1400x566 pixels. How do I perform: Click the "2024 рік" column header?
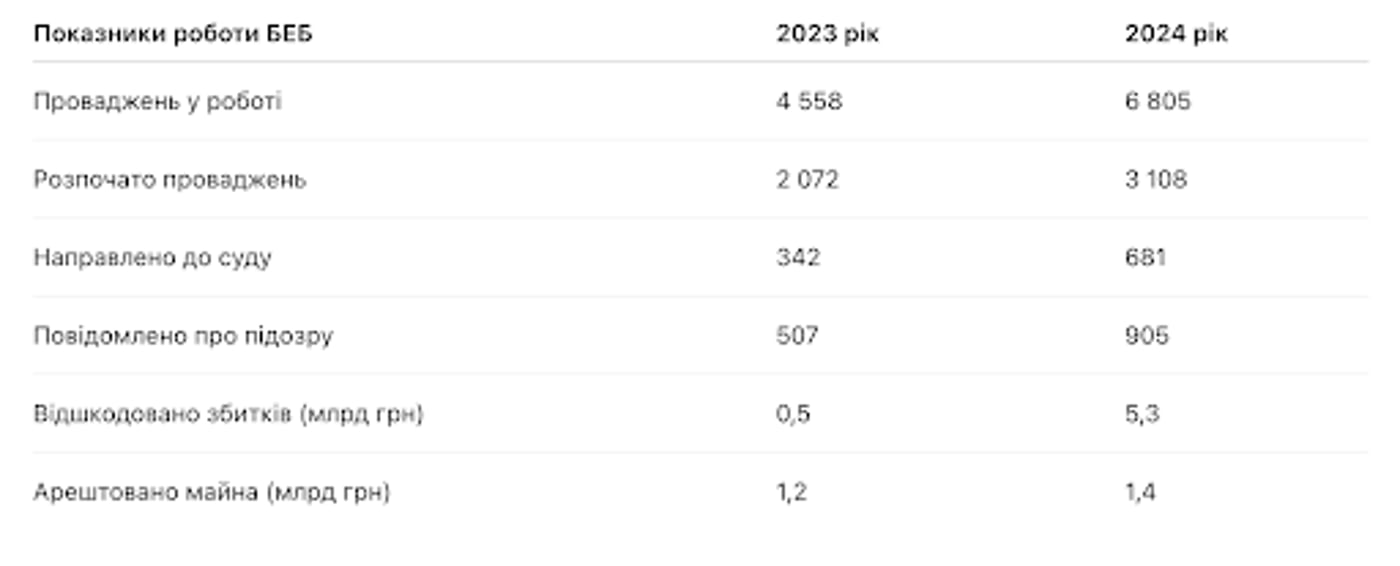[x=1176, y=34]
